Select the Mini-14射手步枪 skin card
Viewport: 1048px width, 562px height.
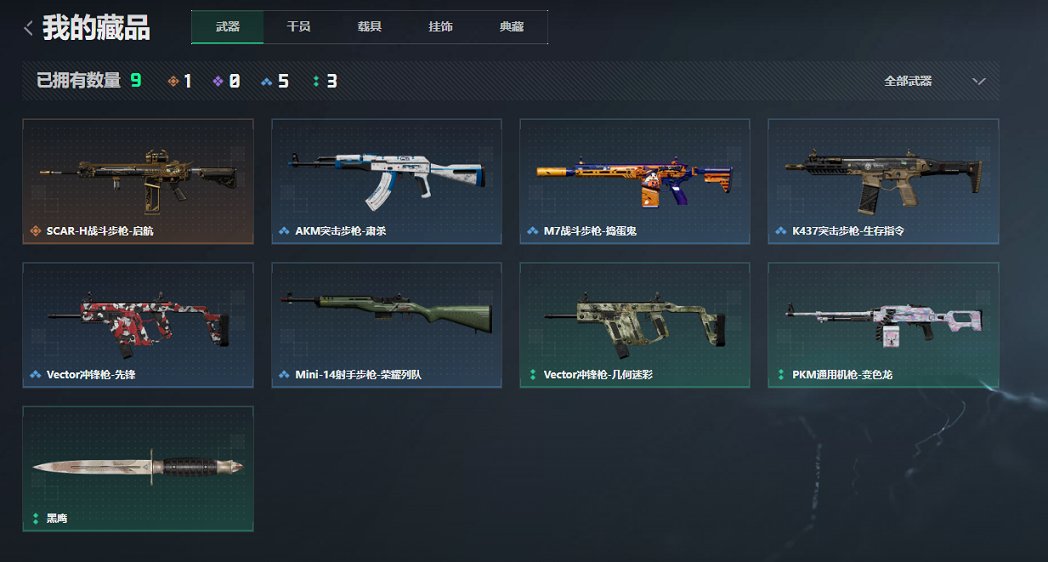[386, 325]
